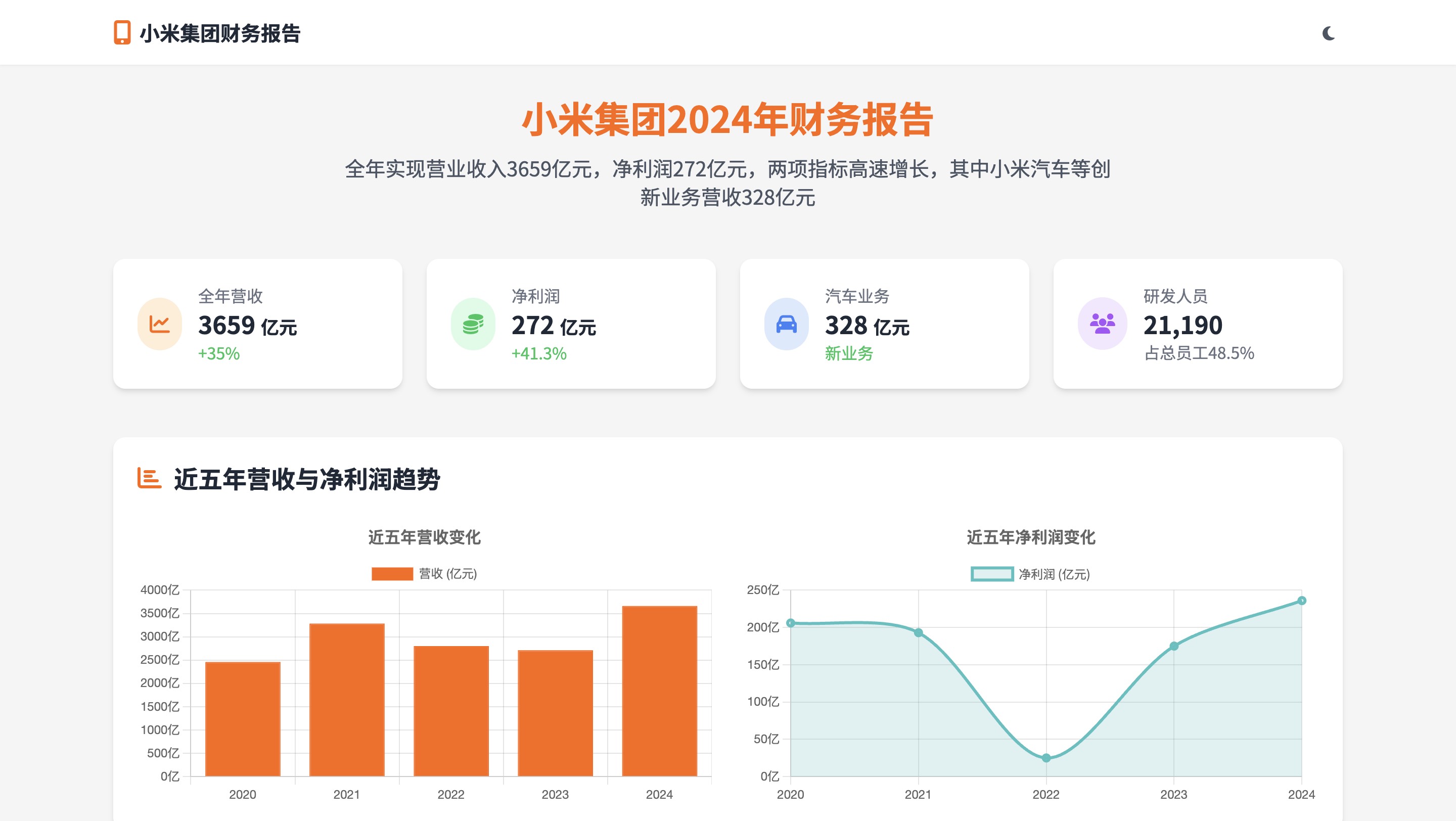Viewport: 1456px width, 821px height.
Task: Select the 2020 label on revenue chart axis
Action: (243, 794)
